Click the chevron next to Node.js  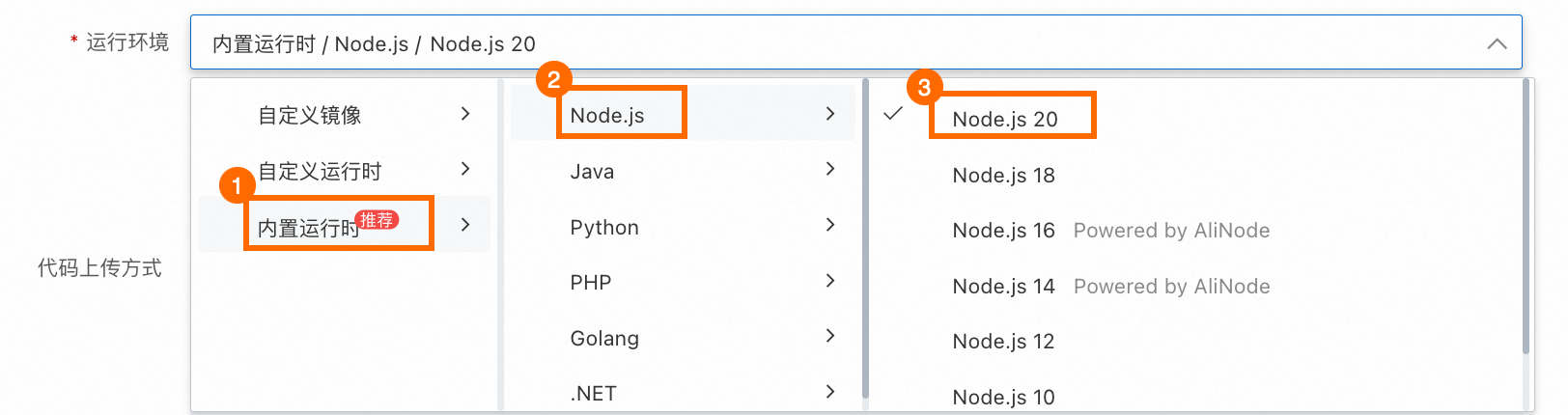pyautogui.click(x=830, y=114)
